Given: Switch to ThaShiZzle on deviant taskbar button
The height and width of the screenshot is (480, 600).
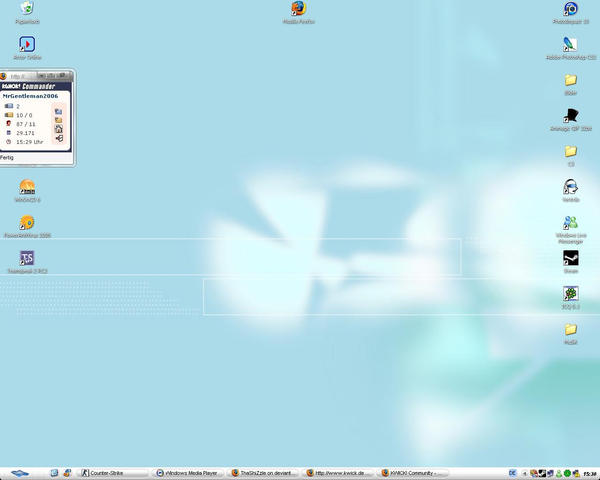Looking at the screenshot, I should (264, 473).
